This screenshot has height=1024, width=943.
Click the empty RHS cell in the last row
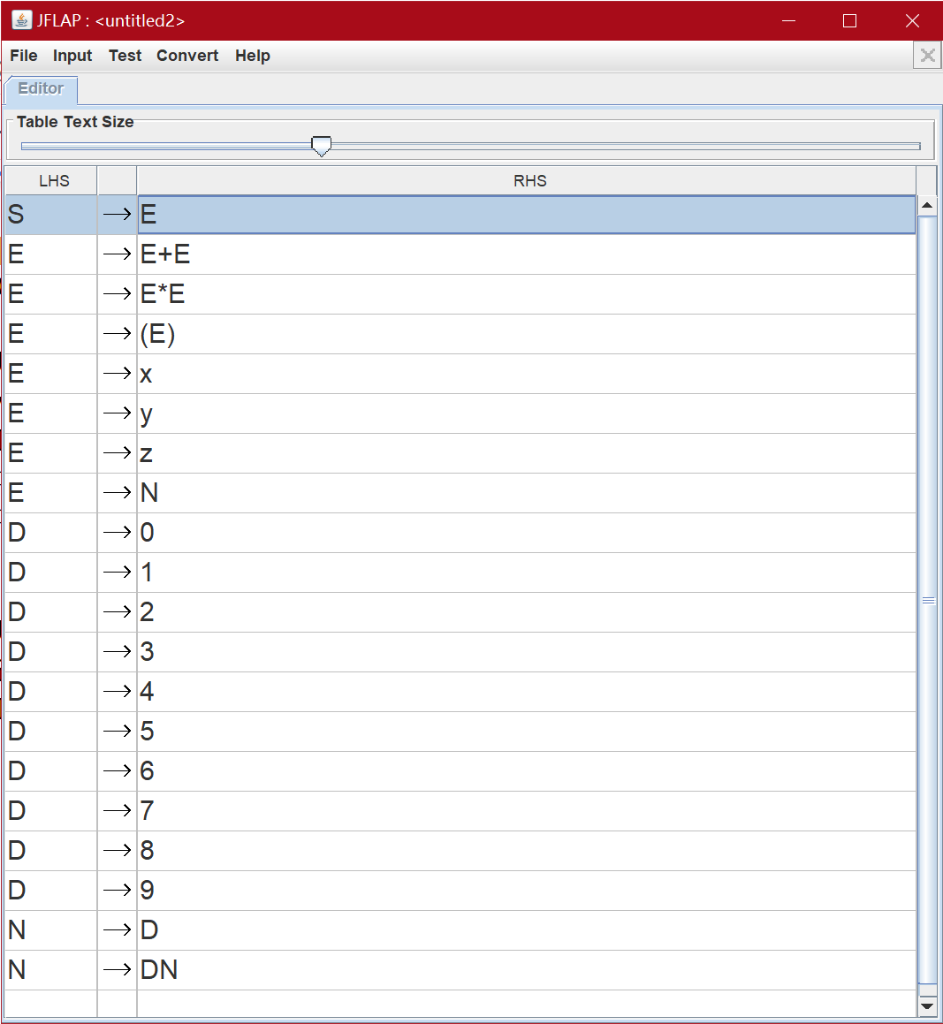(526, 1004)
